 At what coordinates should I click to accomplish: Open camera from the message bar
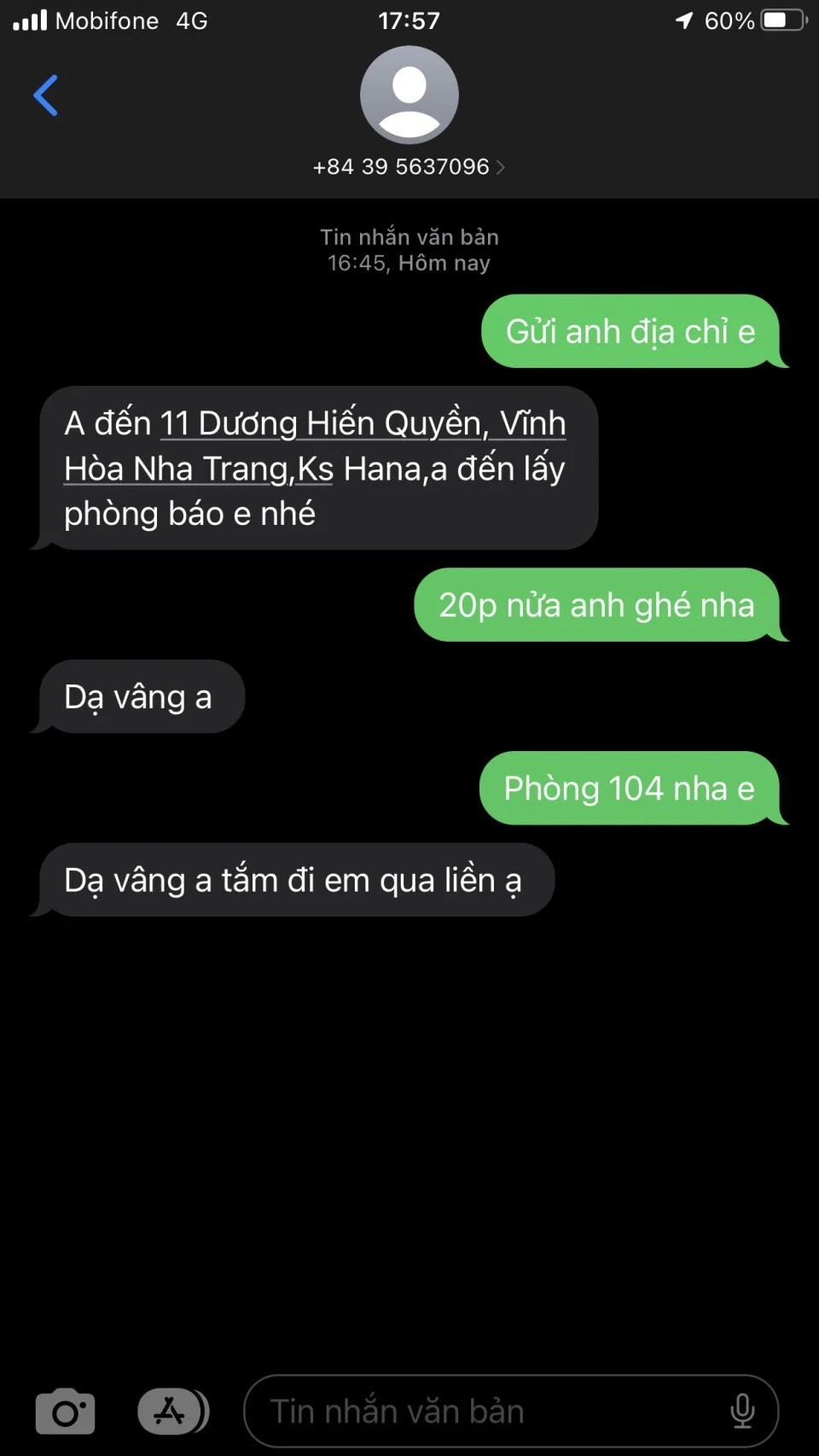point(65,1412)
